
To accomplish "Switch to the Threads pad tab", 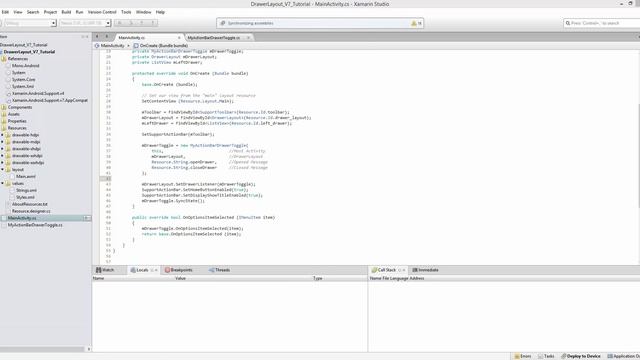I will 220,270.
